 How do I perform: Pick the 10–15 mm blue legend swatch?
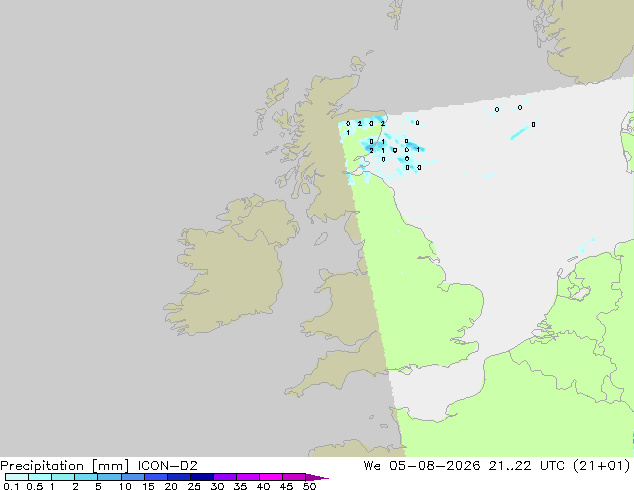tap(133, 477)
